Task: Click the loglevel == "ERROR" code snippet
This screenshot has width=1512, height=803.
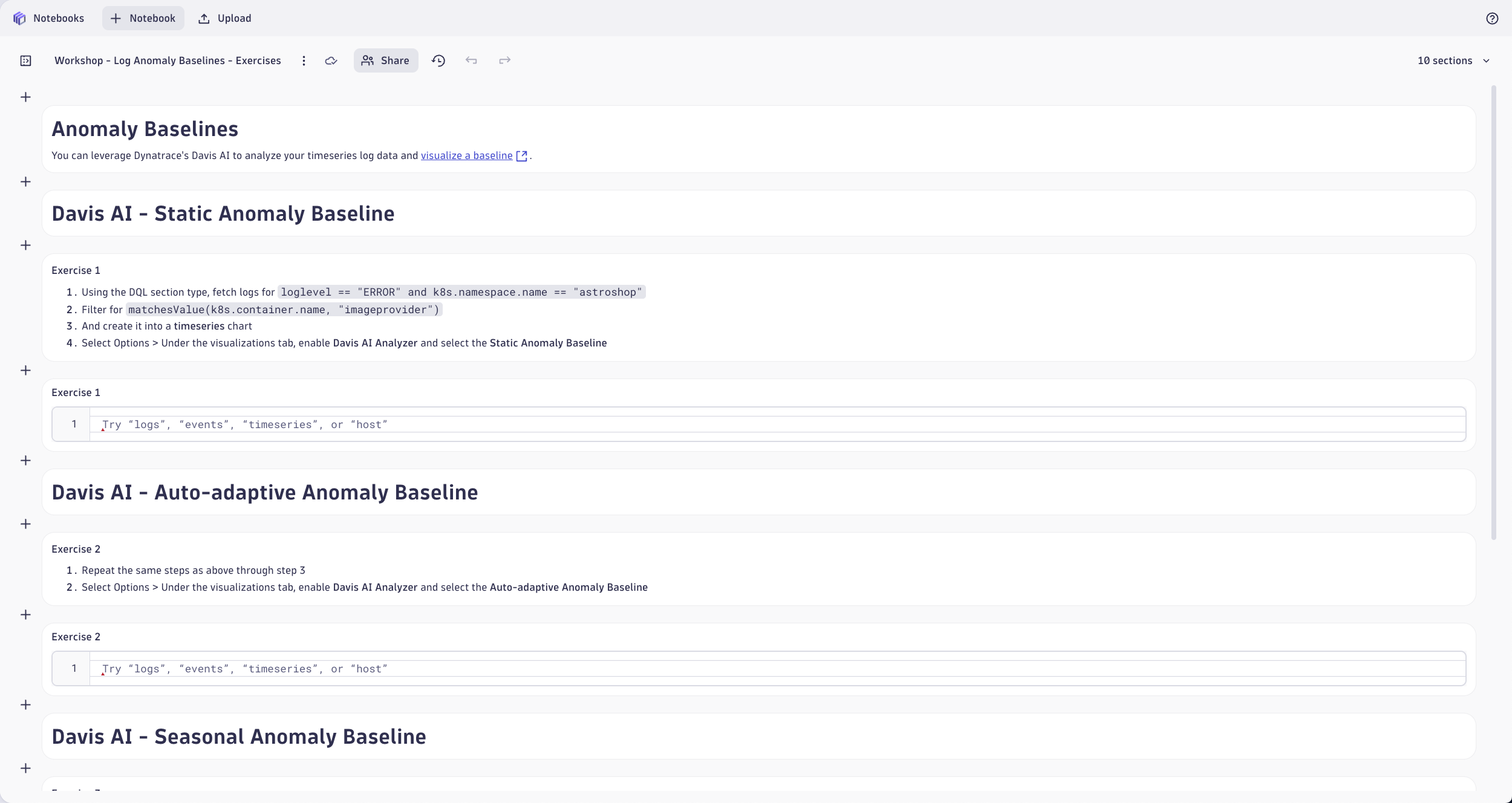Action: [461, 292]
